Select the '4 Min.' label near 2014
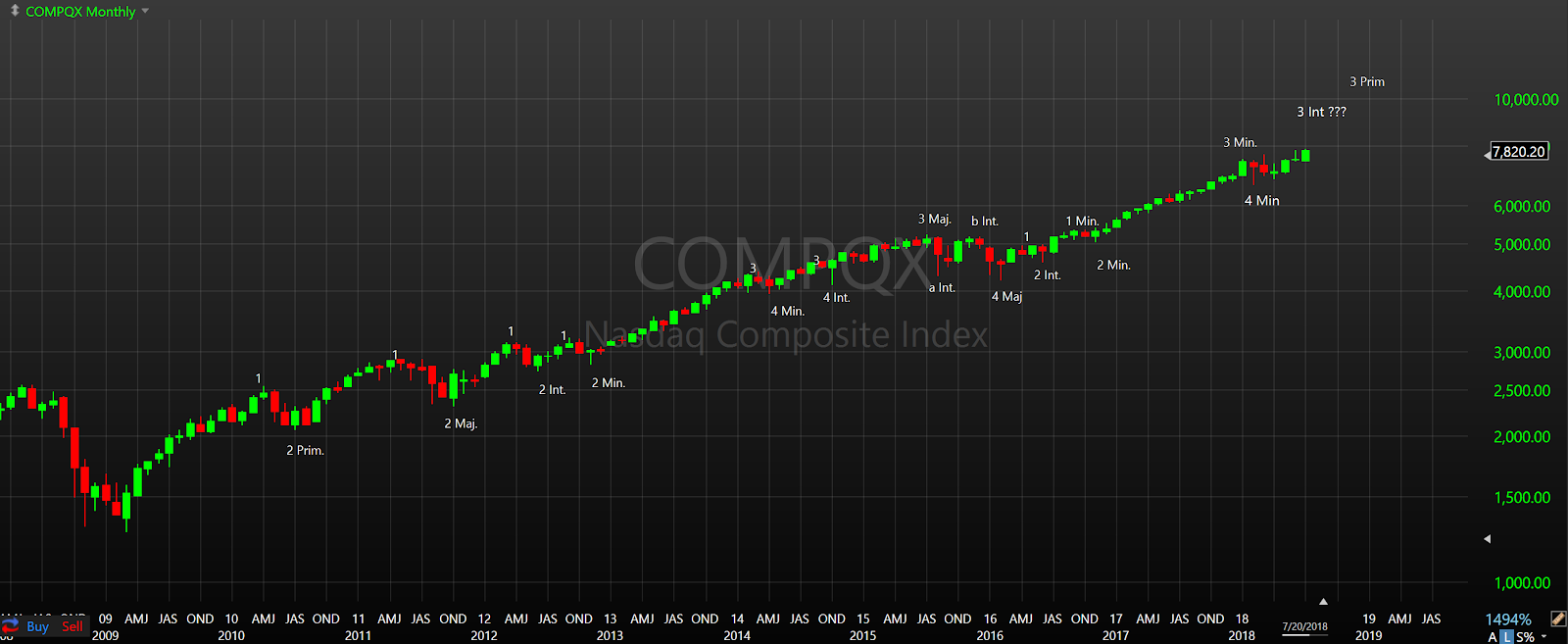The image size is (1568, 644). 787,311
